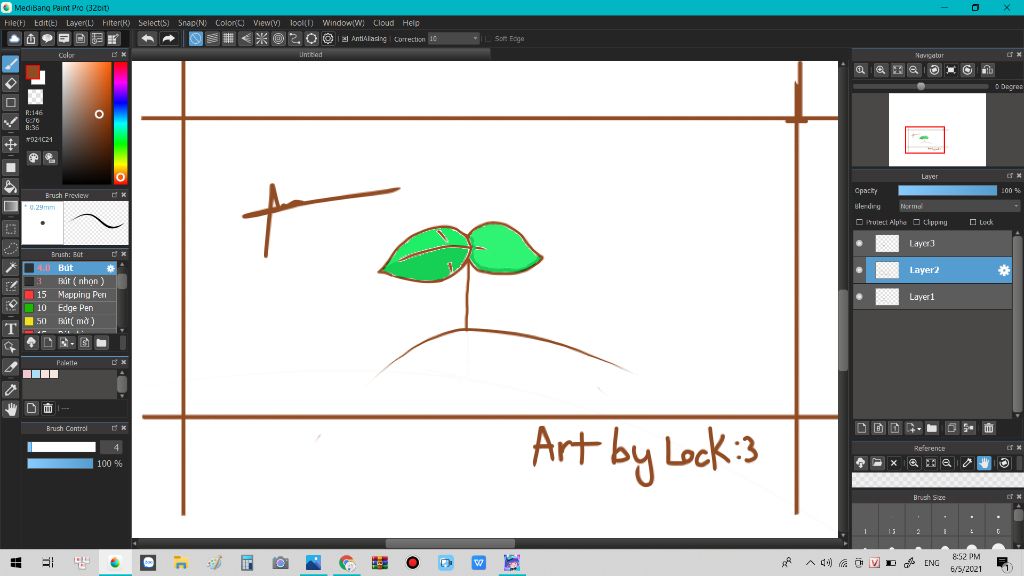
Task: Enable concentric circle snap
Action: pyautogui.click(x=278, y=39)
